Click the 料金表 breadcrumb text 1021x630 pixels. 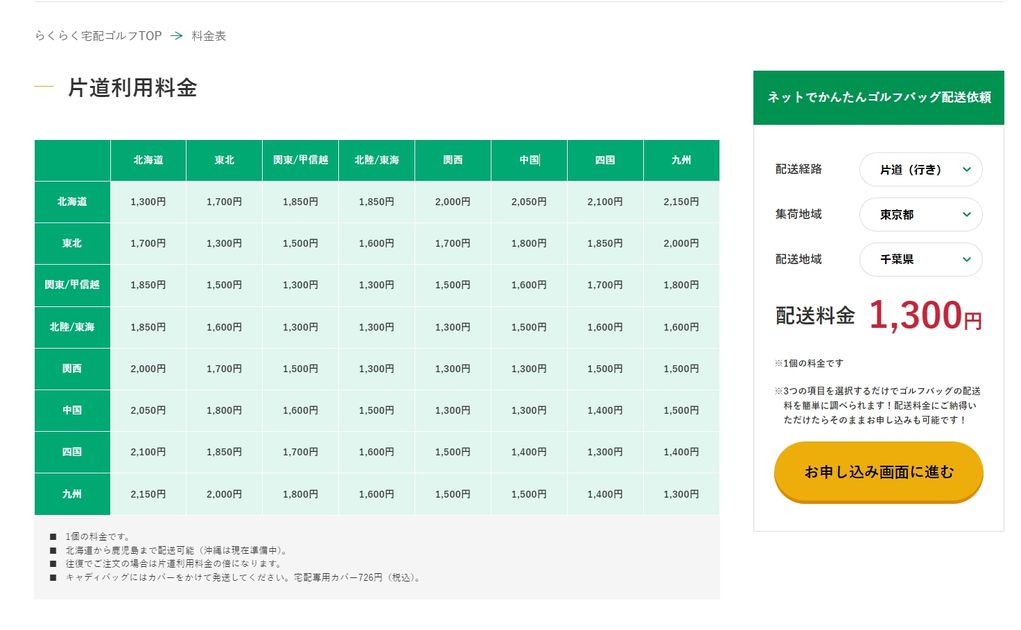click(x=209, y=36)
